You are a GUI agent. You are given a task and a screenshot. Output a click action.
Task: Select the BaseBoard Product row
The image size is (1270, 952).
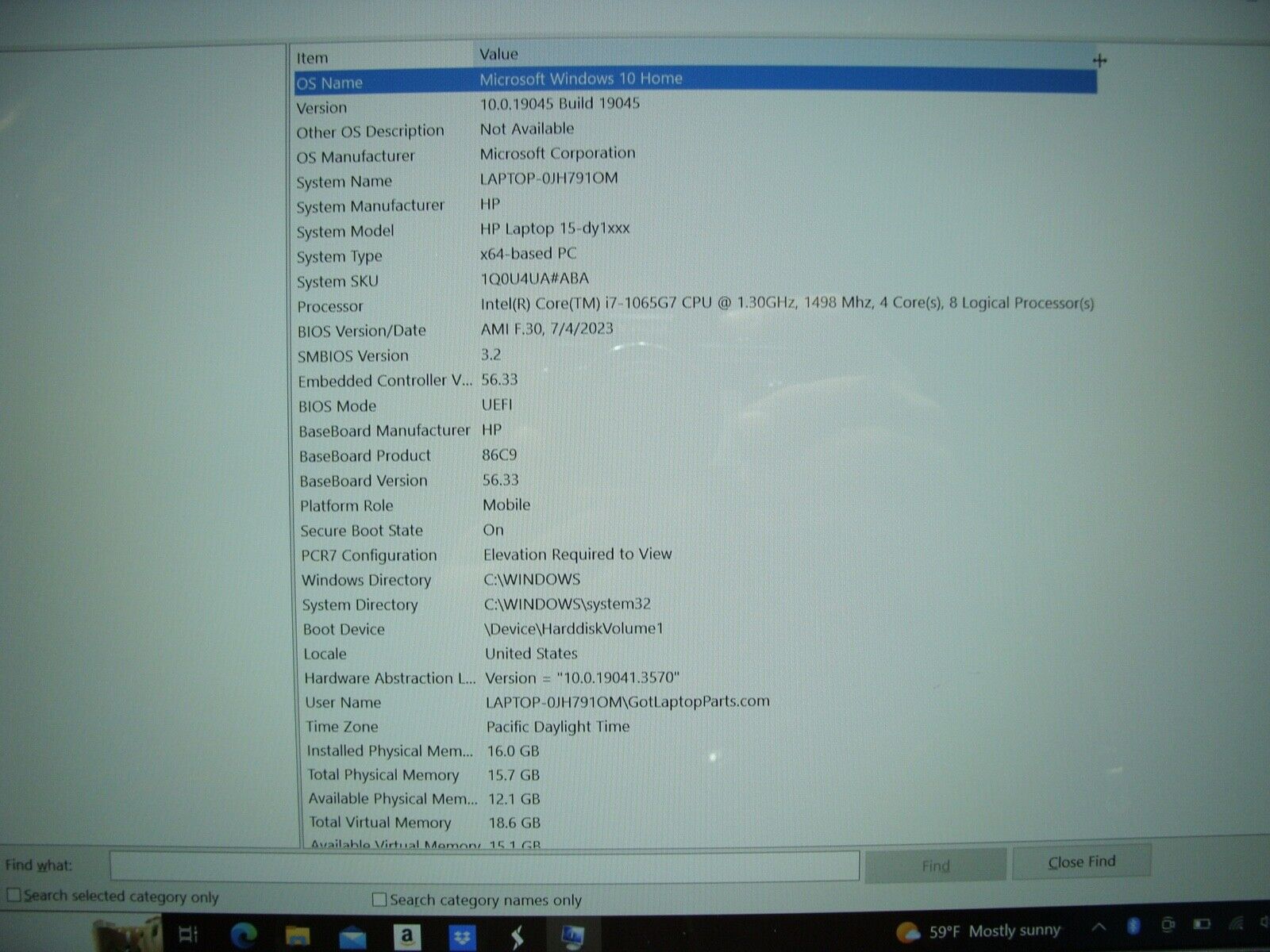click(x=695, y=455)
